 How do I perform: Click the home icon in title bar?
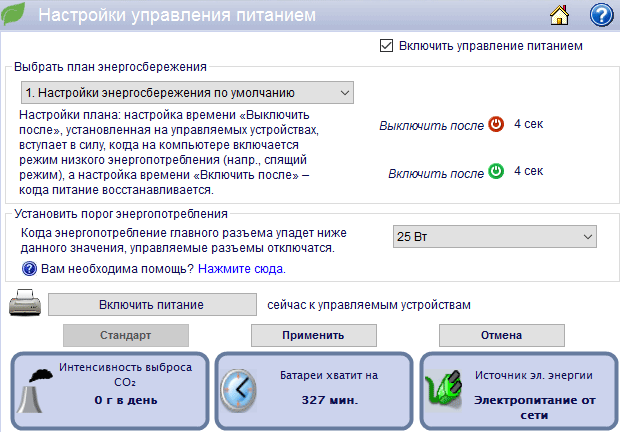(x=559, y=15)
